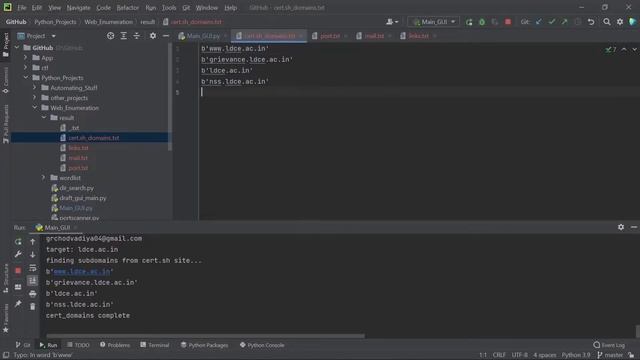Open Run window settings gear
The width and height of the screenshot is (640, 360).
tap(621, 227)
